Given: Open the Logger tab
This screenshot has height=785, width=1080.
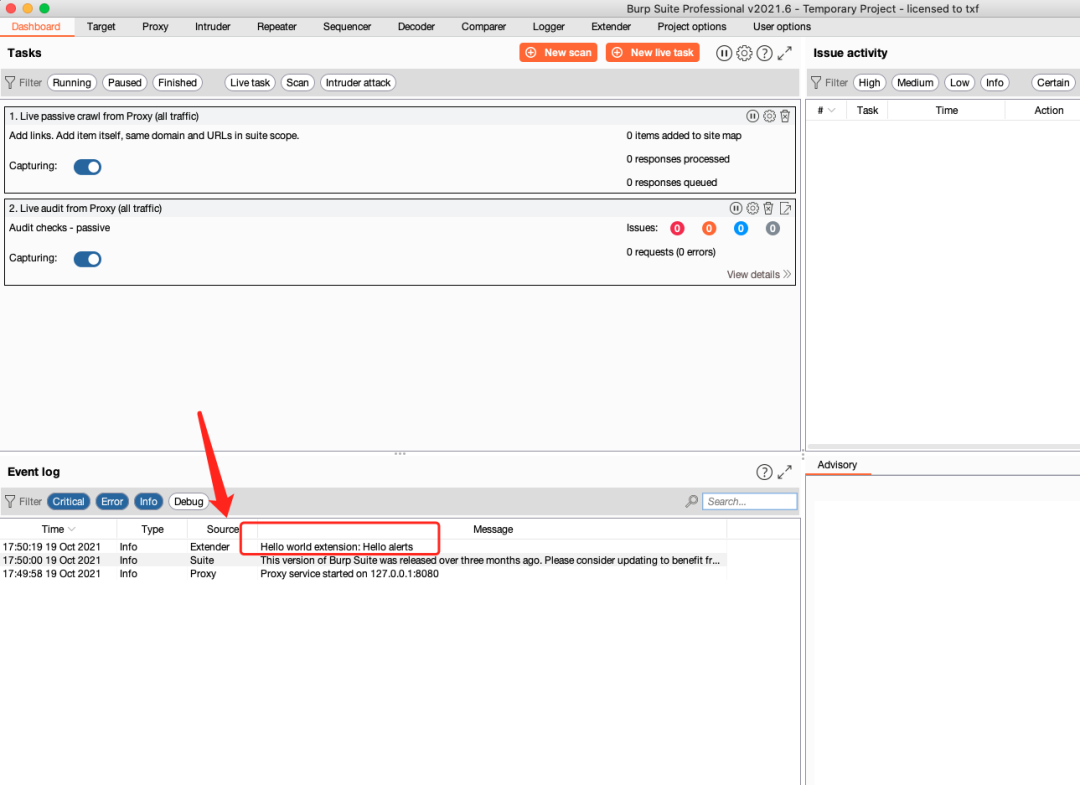Looking at the screenshot, I should click(x=548, y=27).
